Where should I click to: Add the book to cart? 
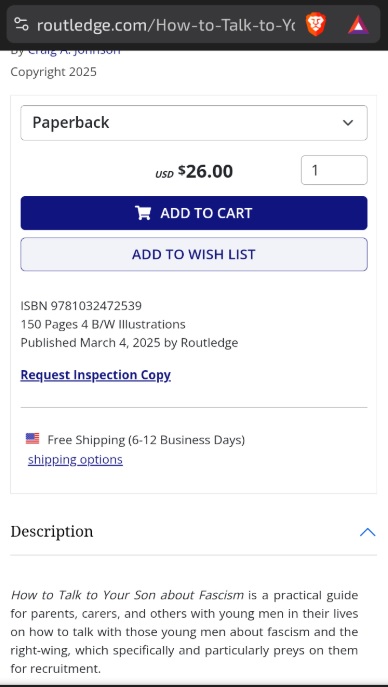[194, 213]
